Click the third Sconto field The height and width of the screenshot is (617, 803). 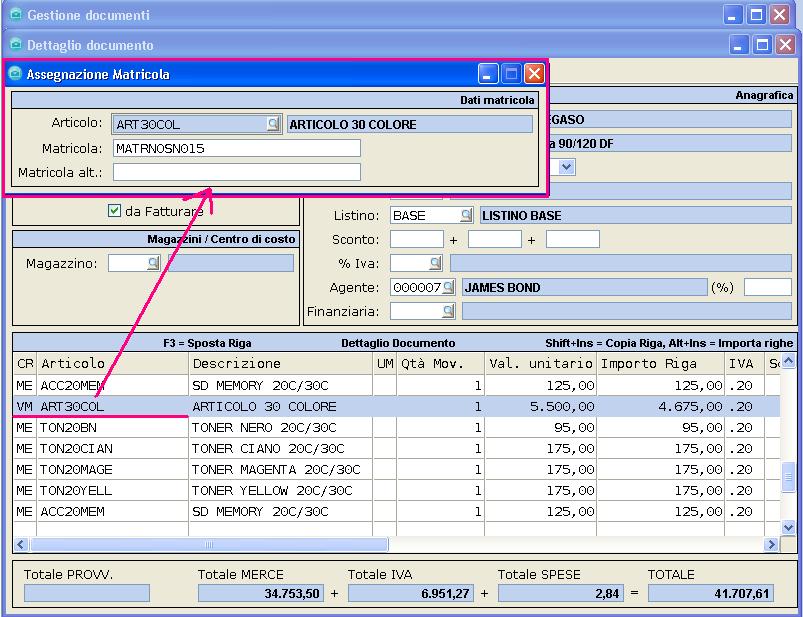(x=573, y=239)
